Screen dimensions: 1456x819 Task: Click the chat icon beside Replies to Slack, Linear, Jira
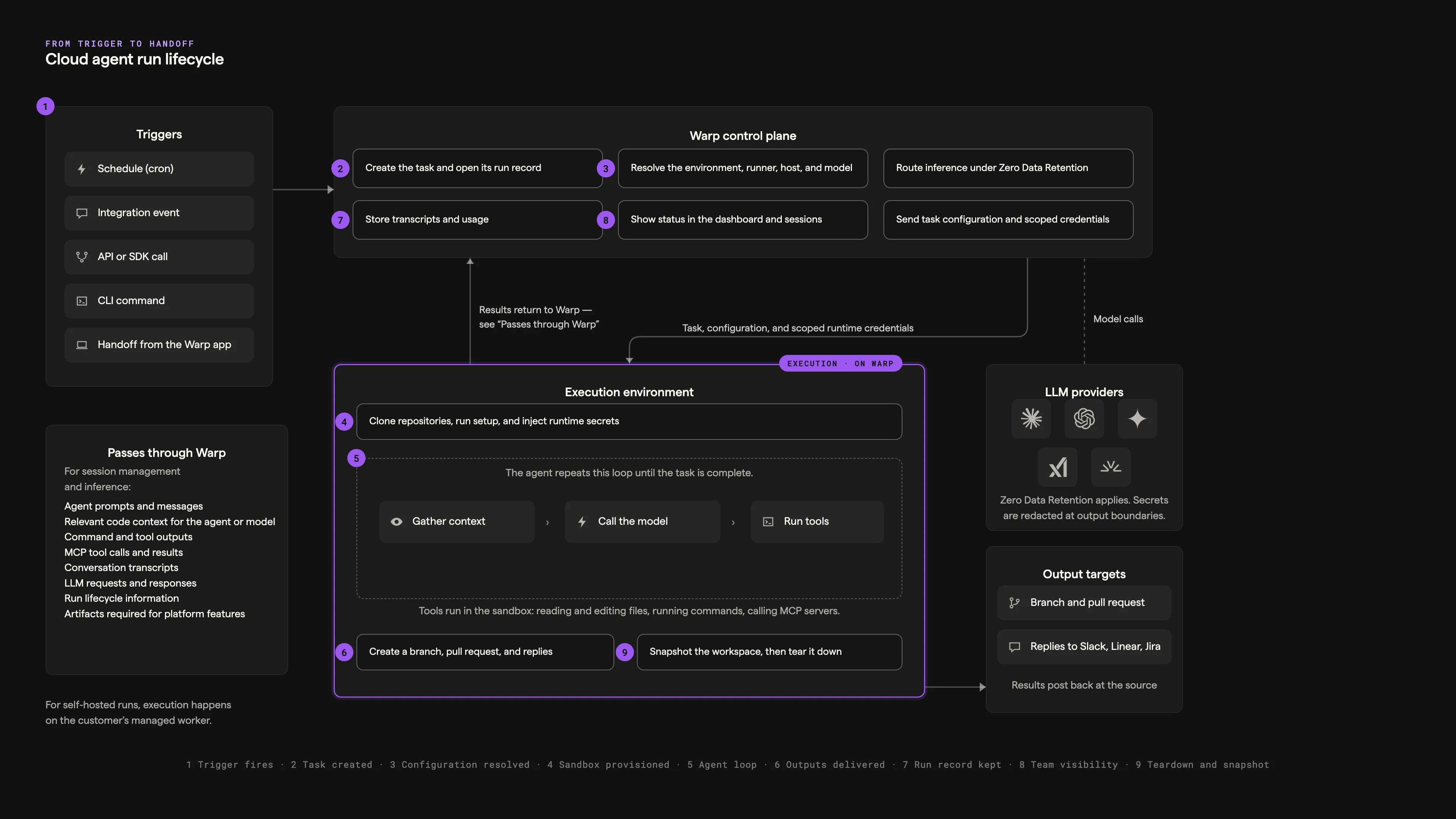(1014, 646)
